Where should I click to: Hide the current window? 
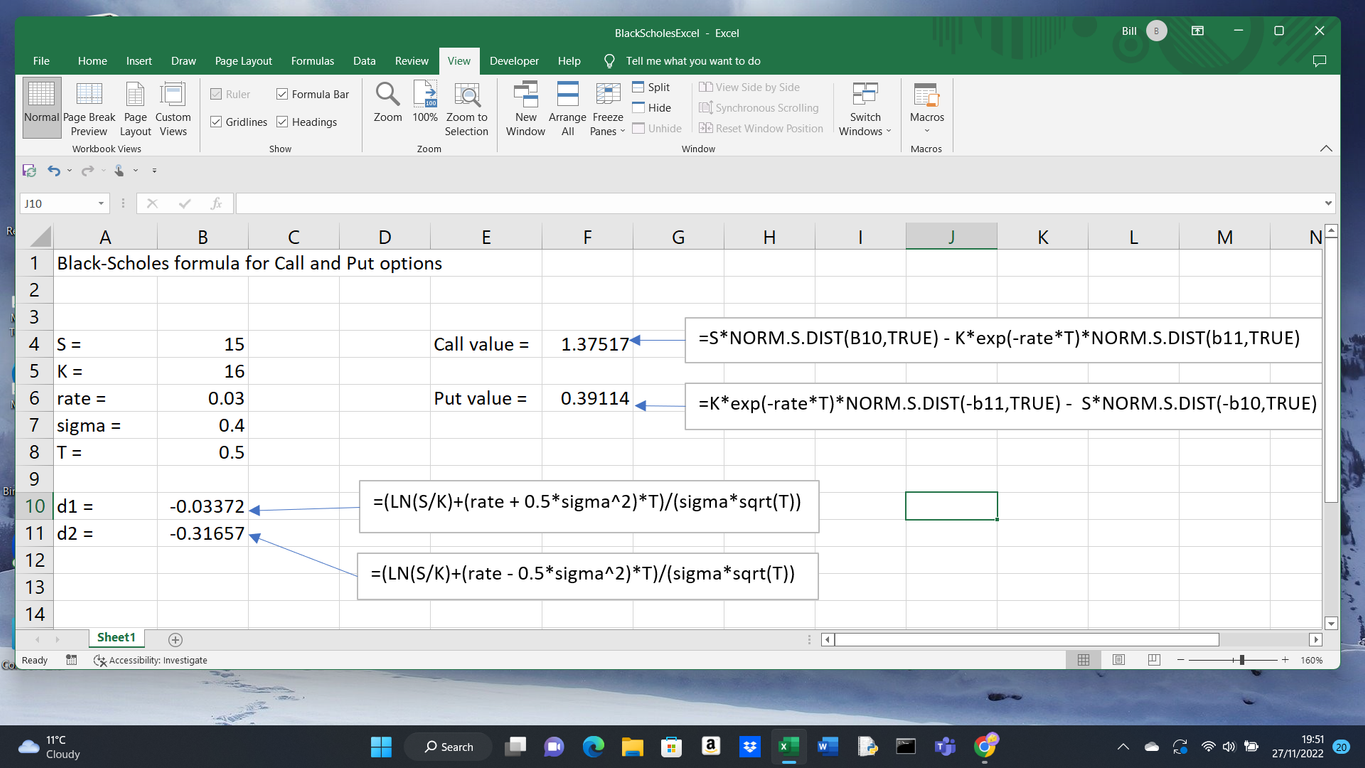coord(652,108)
